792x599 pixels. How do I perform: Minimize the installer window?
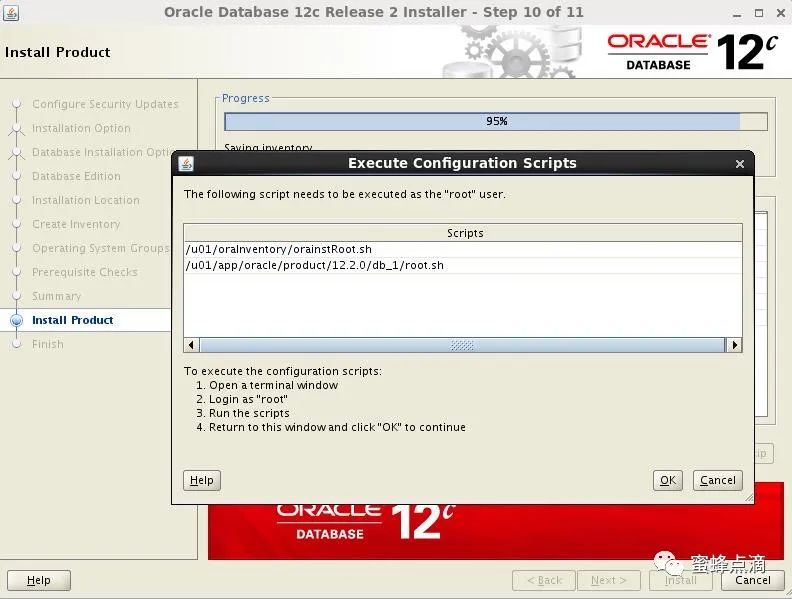click(x=737, y=14)
